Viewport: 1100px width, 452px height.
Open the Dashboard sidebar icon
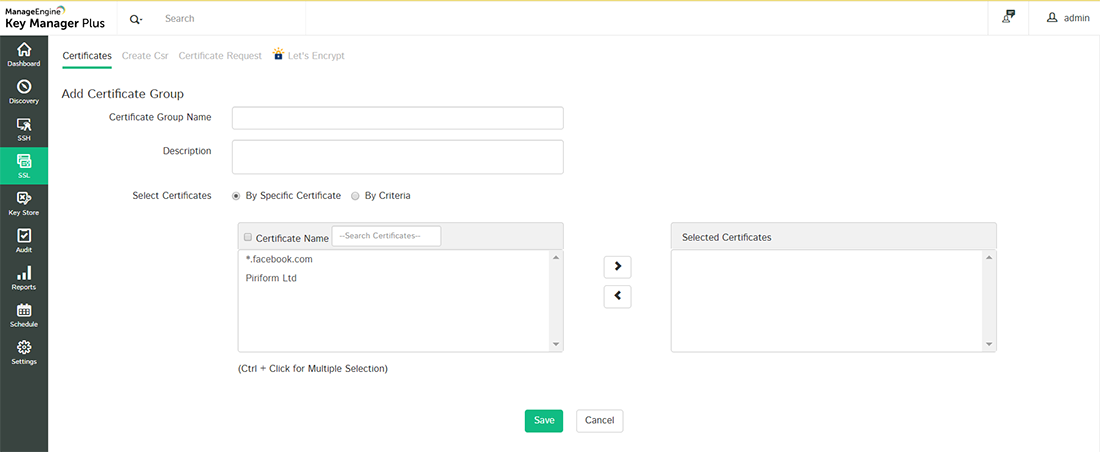(x=24, y=54)
